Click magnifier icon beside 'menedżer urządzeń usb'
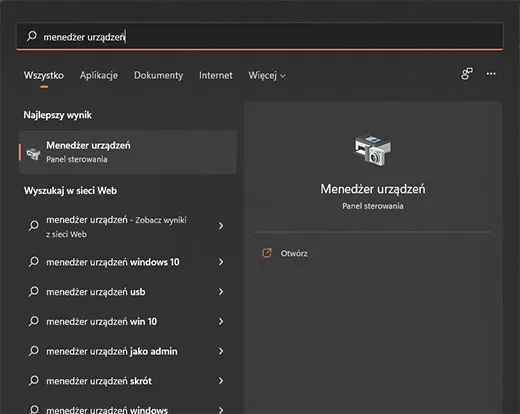This screenshot has height=414, width=520. [34, 292]
